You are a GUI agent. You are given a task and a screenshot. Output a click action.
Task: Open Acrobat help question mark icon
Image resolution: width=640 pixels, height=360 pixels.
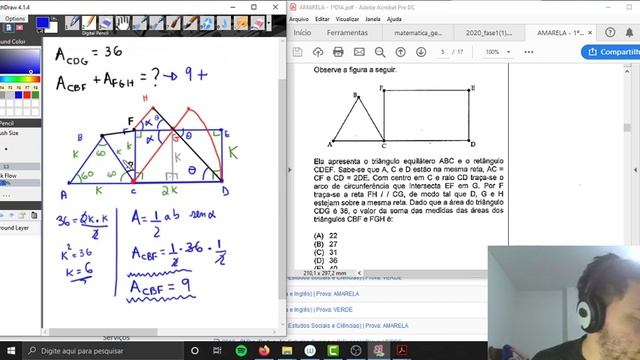pyautogui.click(x=610, y=33)
